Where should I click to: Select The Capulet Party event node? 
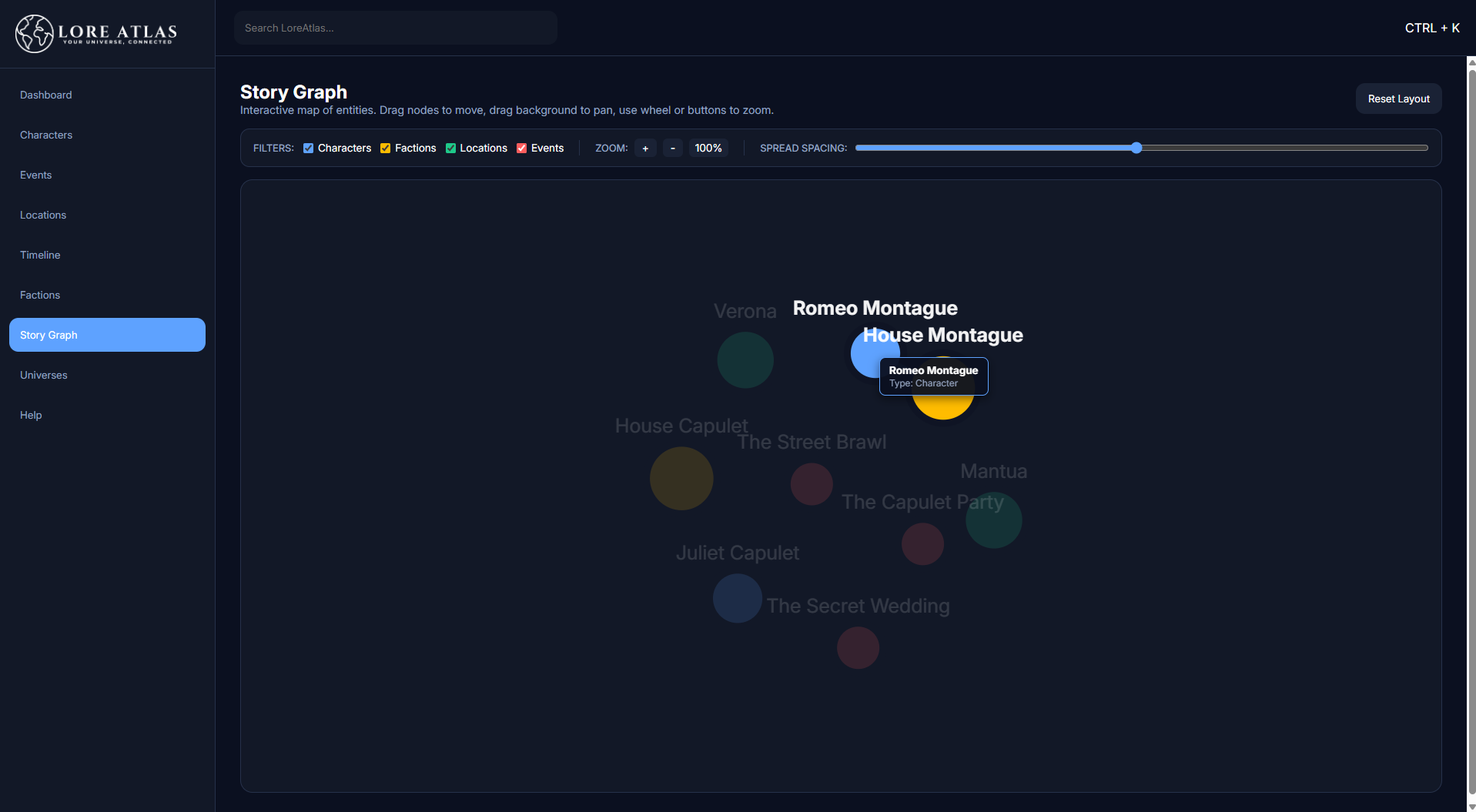tap(922, 543)
